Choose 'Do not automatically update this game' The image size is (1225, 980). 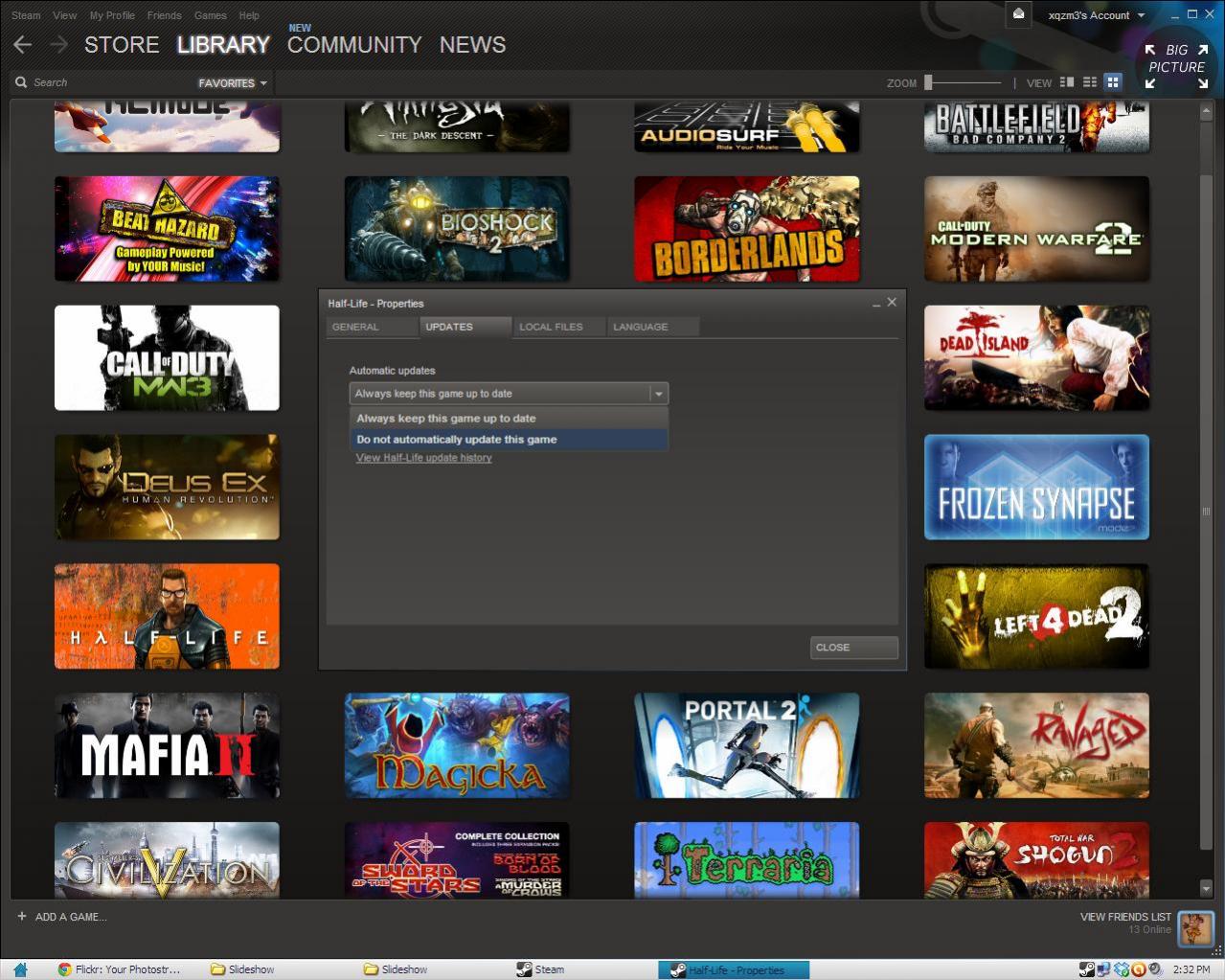(x=456, y=440)
